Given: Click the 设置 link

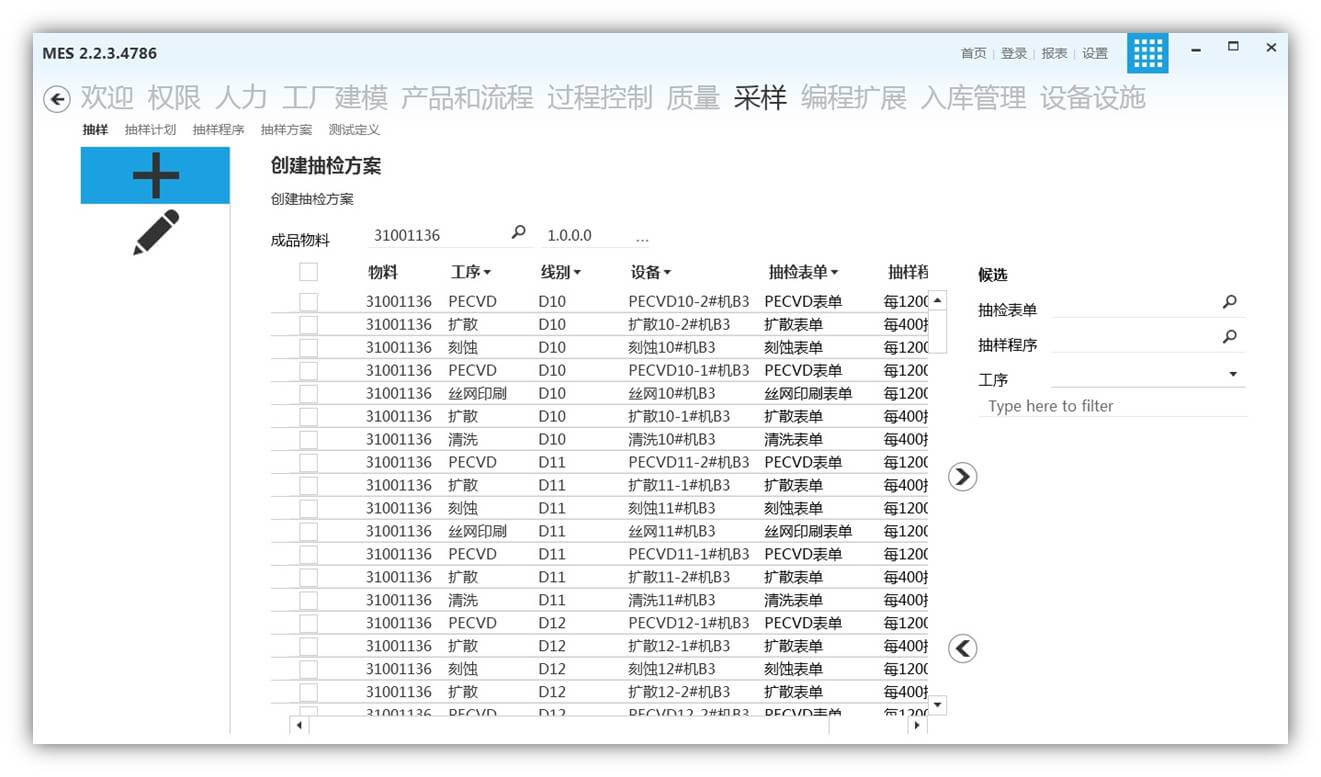Looking at the screenshot, I should (1095, 54).
